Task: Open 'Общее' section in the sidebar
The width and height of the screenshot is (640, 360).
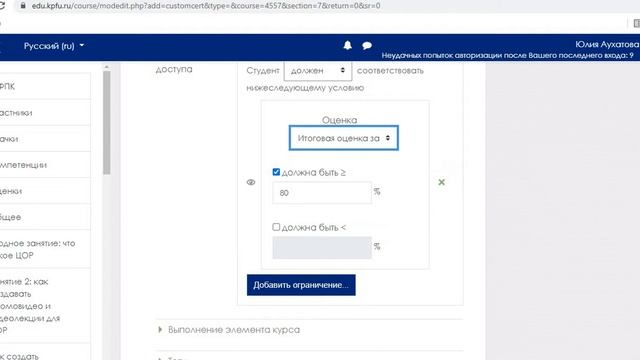Action: [x=45, y=217]
